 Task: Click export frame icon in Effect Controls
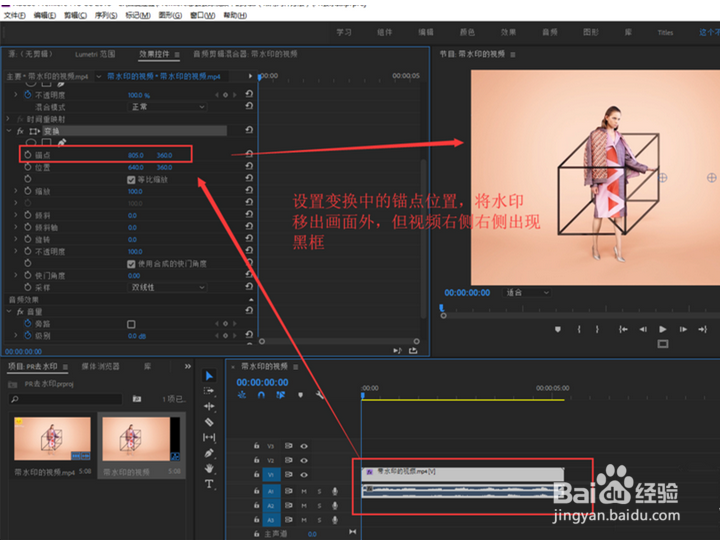[x=413, y=350]
